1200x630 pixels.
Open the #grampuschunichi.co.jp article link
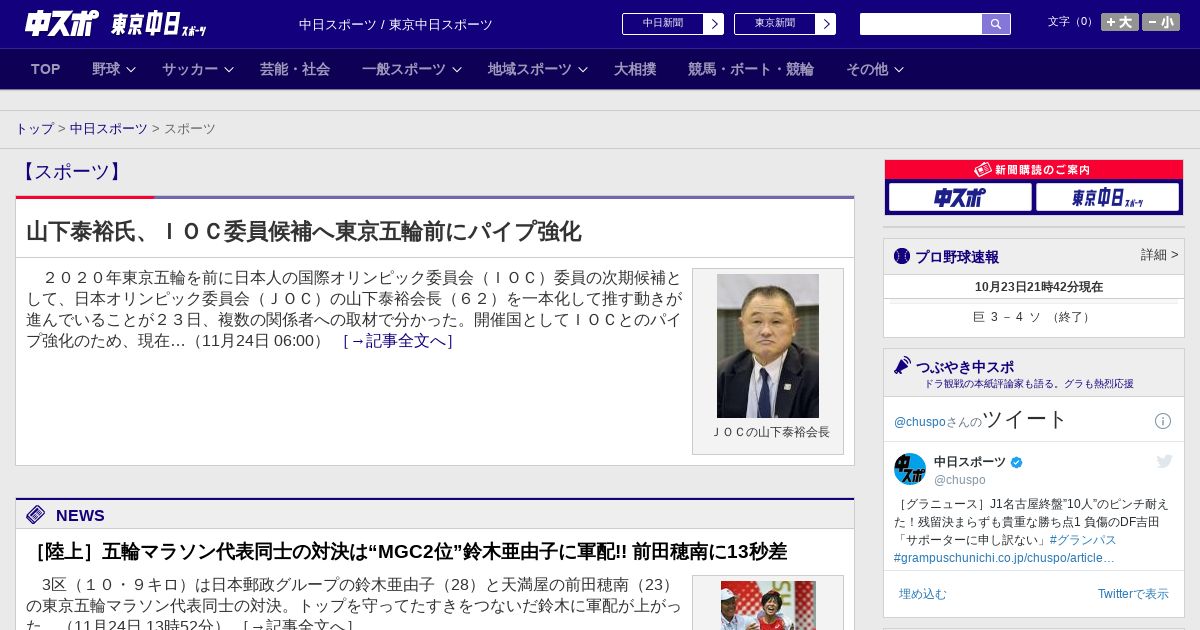1004,558
